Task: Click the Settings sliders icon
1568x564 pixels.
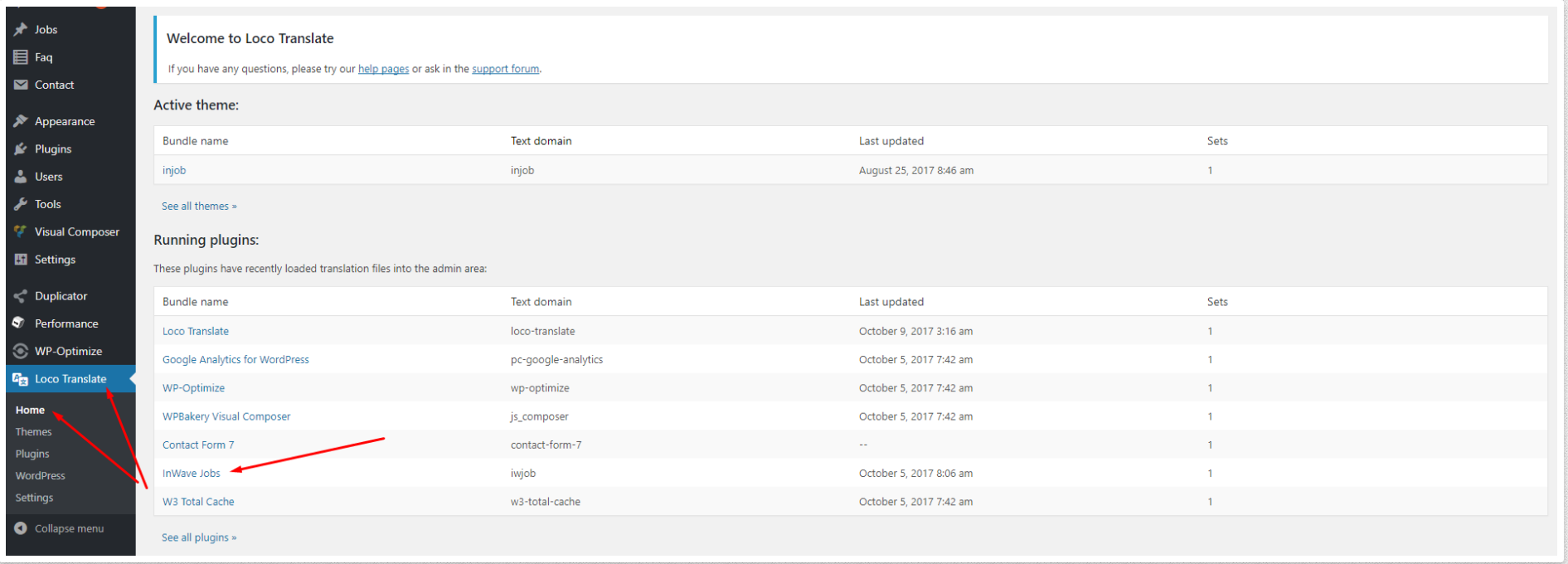Action: (x=21, y=260)
